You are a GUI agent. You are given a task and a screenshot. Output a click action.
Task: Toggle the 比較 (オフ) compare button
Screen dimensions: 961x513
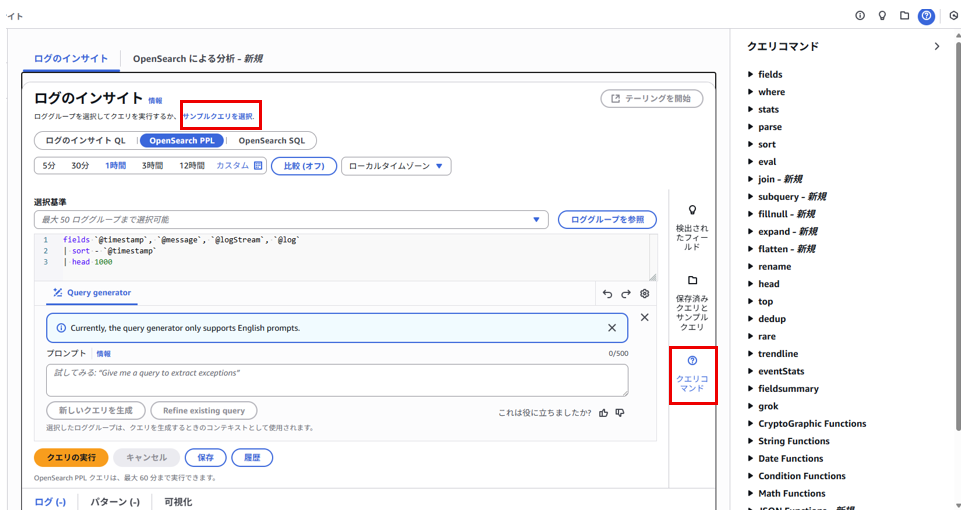pyautogui.click(x=304, y=166)
